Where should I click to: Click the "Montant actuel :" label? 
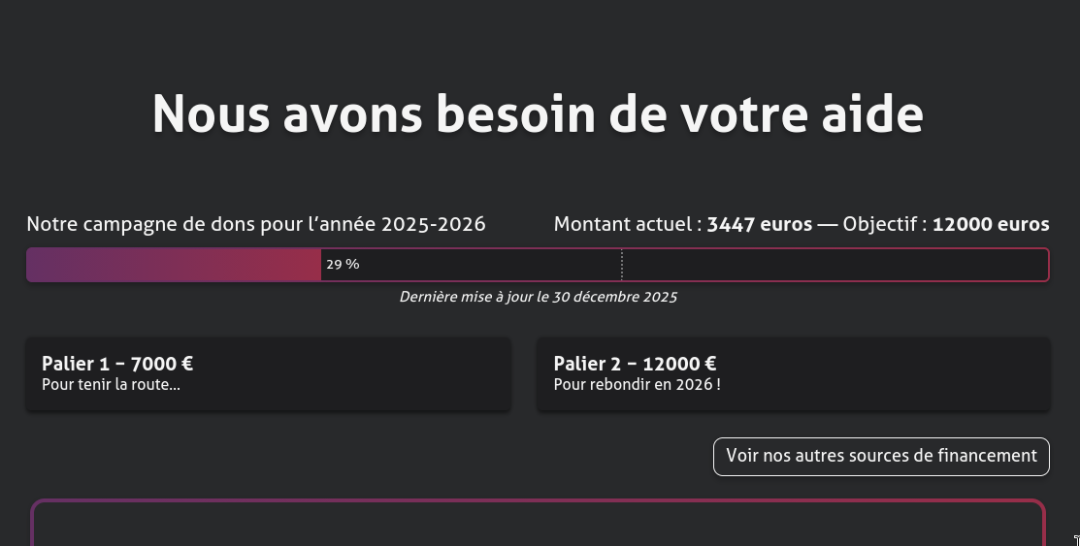[x=628, y=224]
